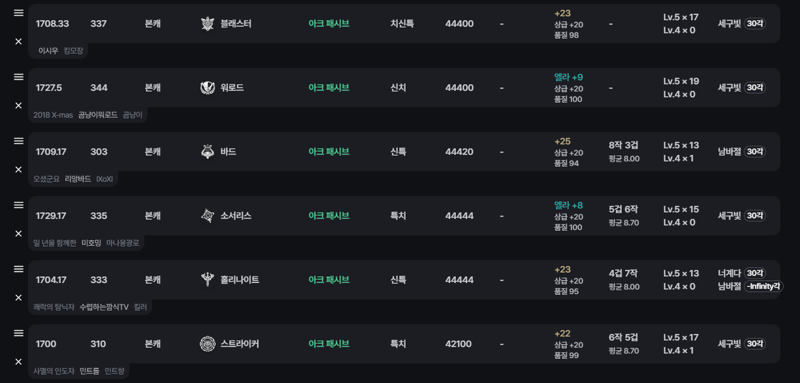Screen dimensions: 800x383
Task: Click the hamburger handle of the 스트라이커 row
Action: 18,333
